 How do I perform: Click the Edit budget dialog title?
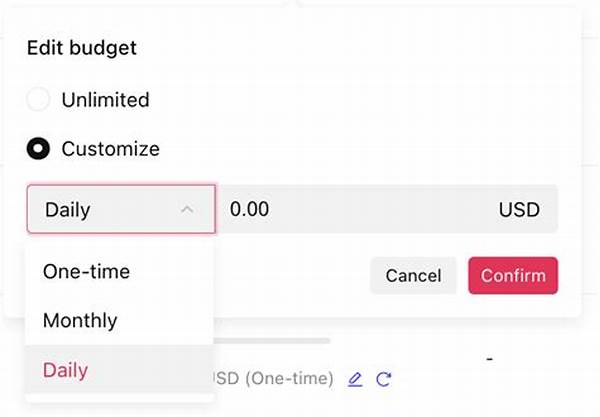coord(82,48)
